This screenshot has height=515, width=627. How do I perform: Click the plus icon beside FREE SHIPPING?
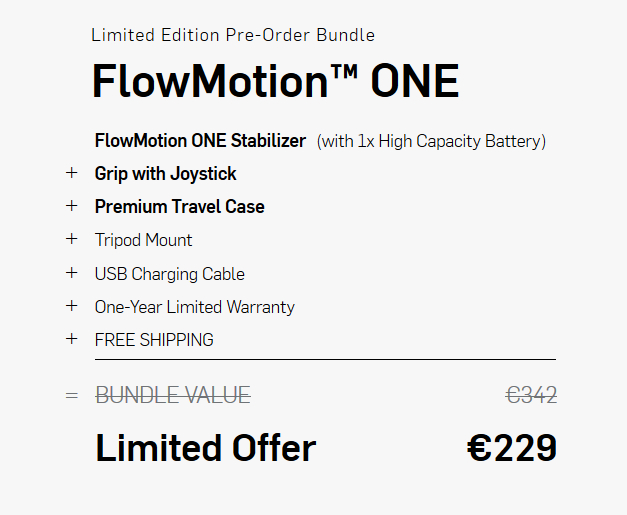click(71, 339)
